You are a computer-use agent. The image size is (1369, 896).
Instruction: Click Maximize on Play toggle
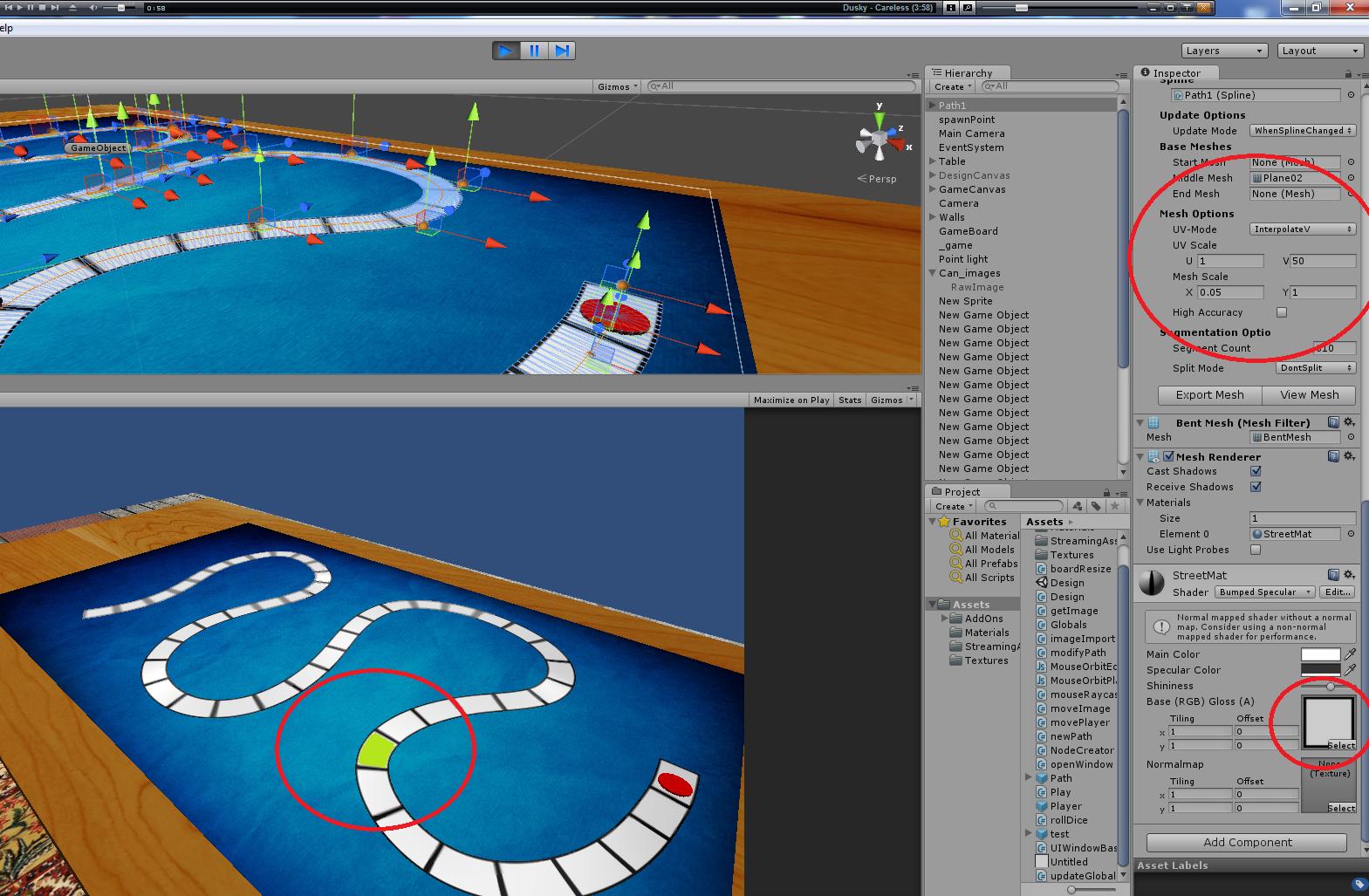pyautogui.click(x=791, y=400)
